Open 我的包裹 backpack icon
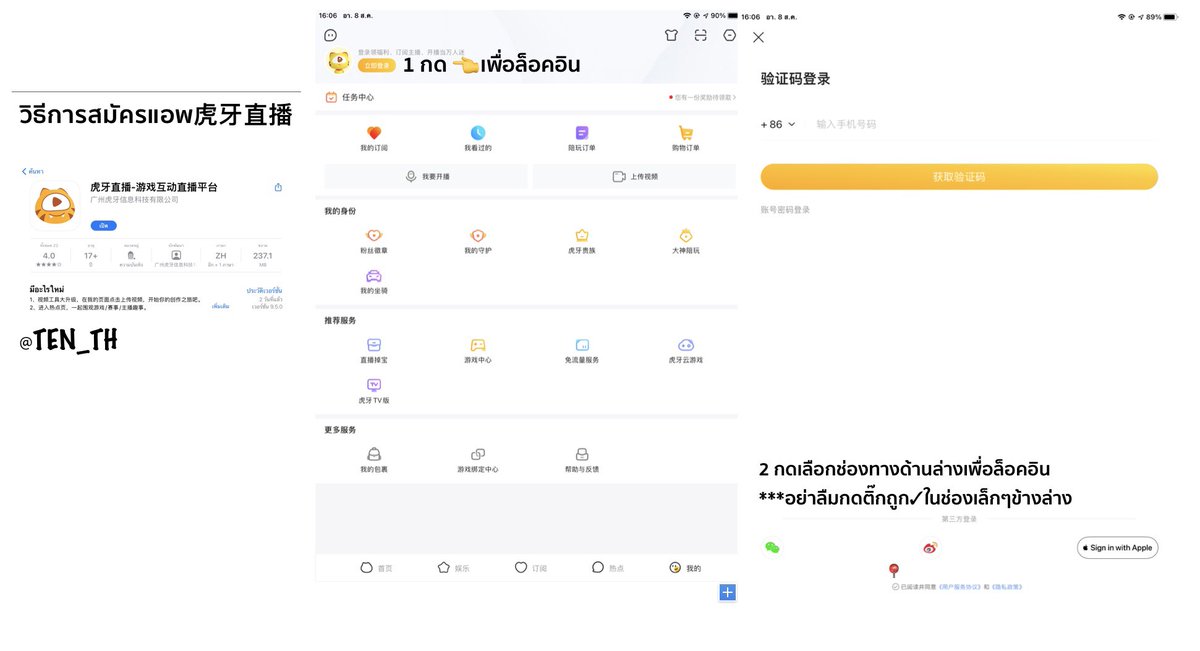The height and width of the screenshot is (651, 1200). (374, 454)
